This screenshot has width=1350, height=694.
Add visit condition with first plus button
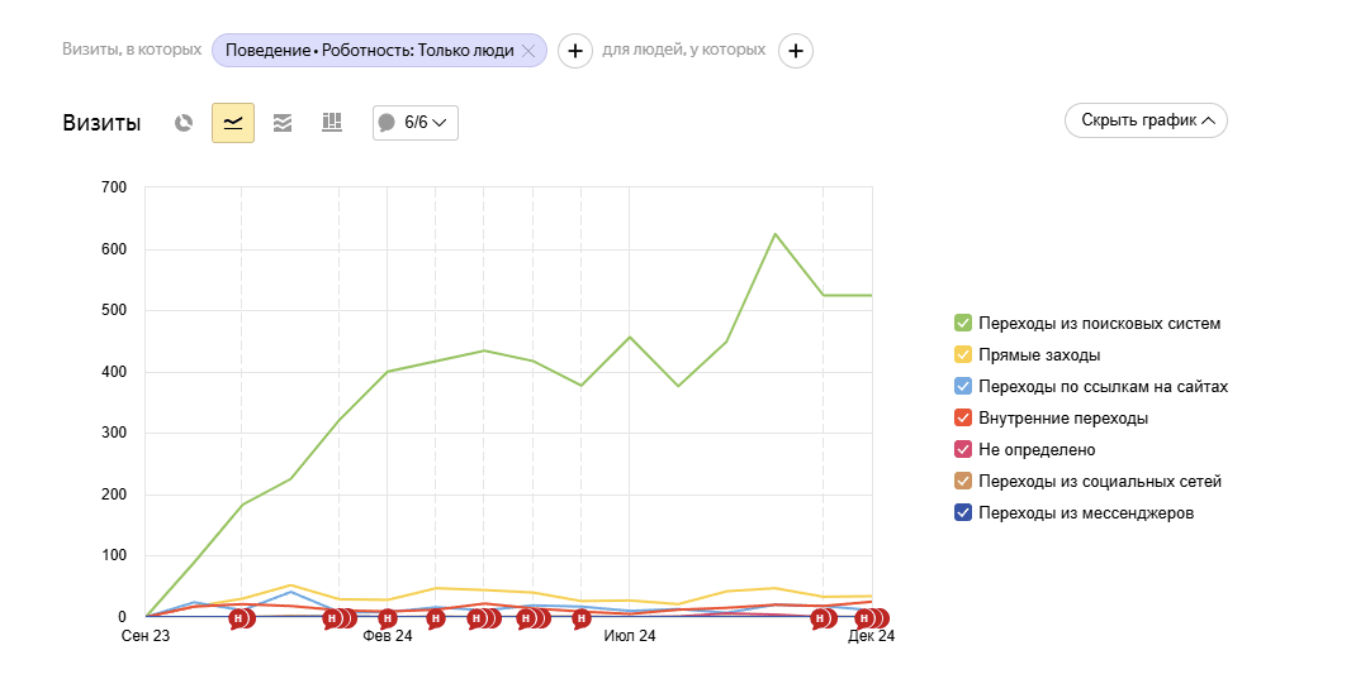coord(575,50)
